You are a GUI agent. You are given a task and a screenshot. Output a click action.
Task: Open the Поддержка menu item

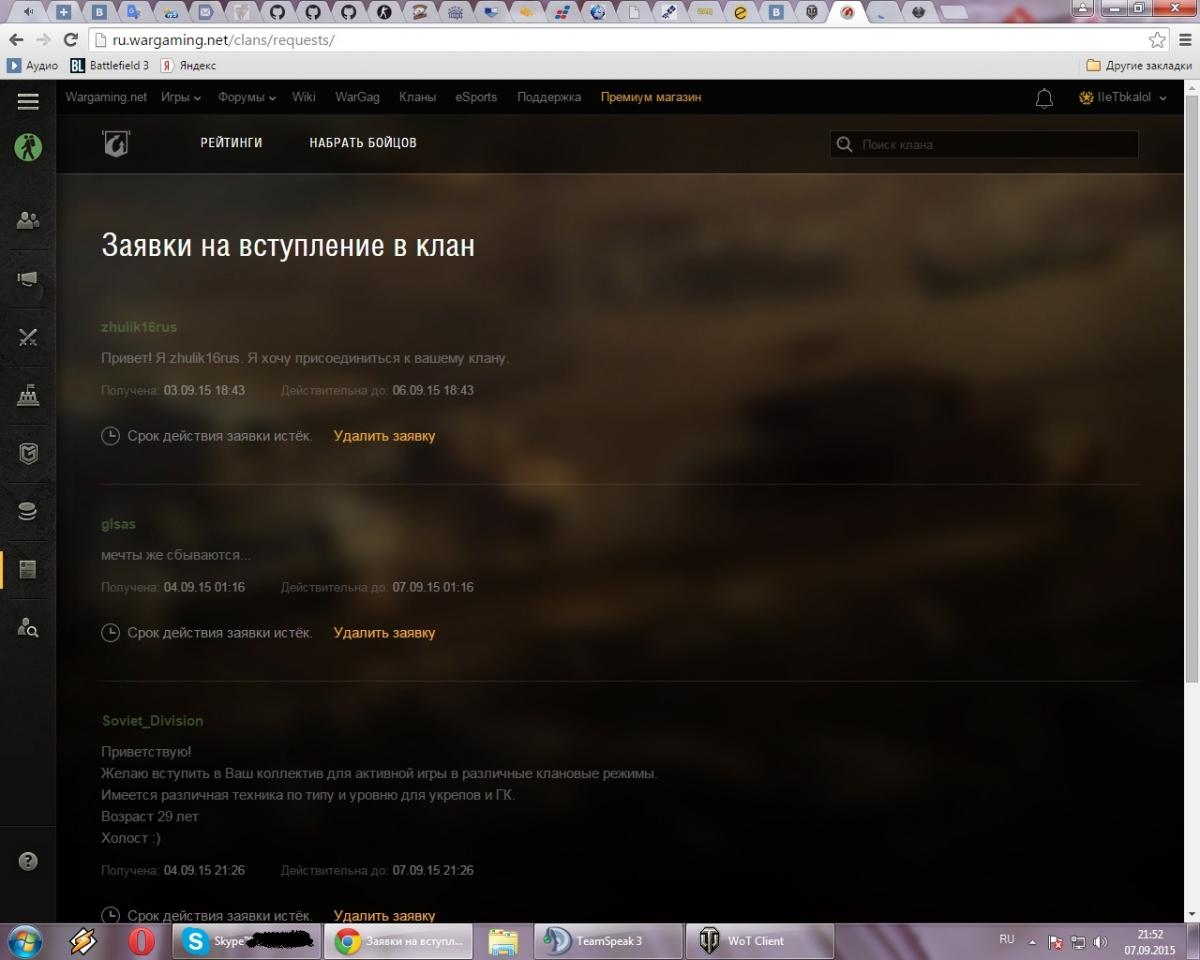click(x=549, y=97)
